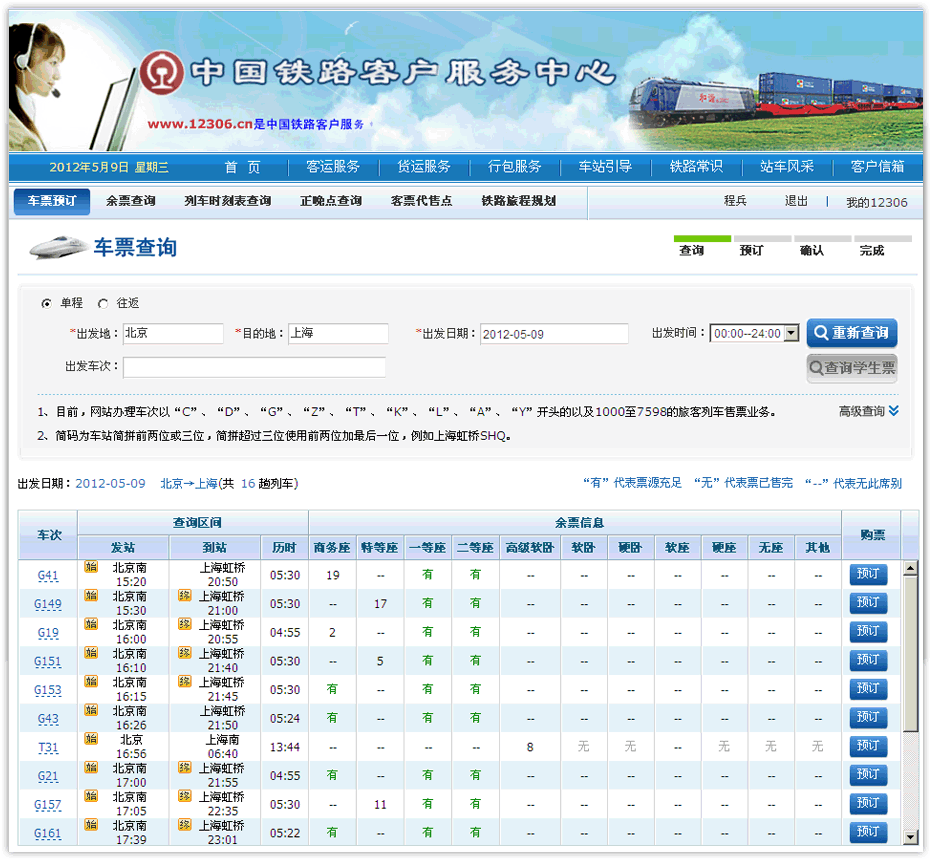The image size is (930, 862).
Task: Open train number G41 link
Action: (48, 575)
